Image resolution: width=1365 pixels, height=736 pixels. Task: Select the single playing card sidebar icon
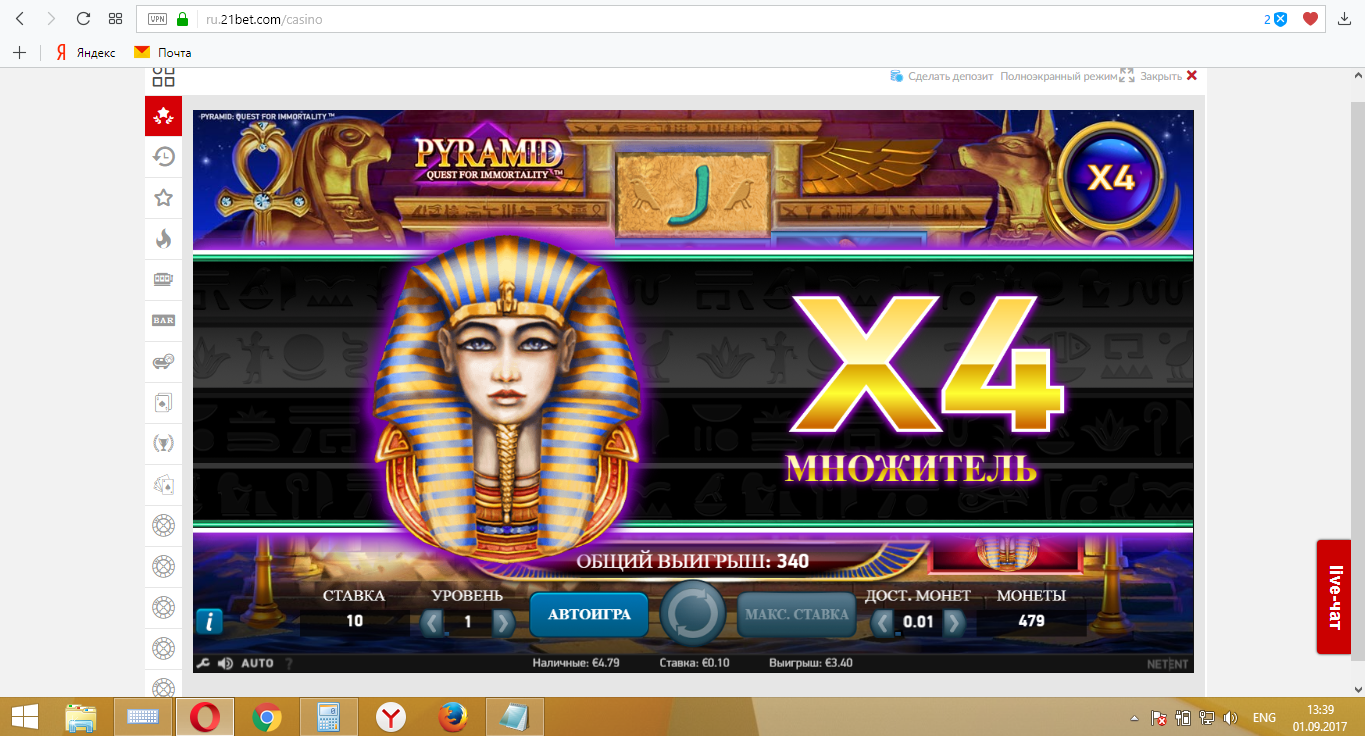[163, 402]
